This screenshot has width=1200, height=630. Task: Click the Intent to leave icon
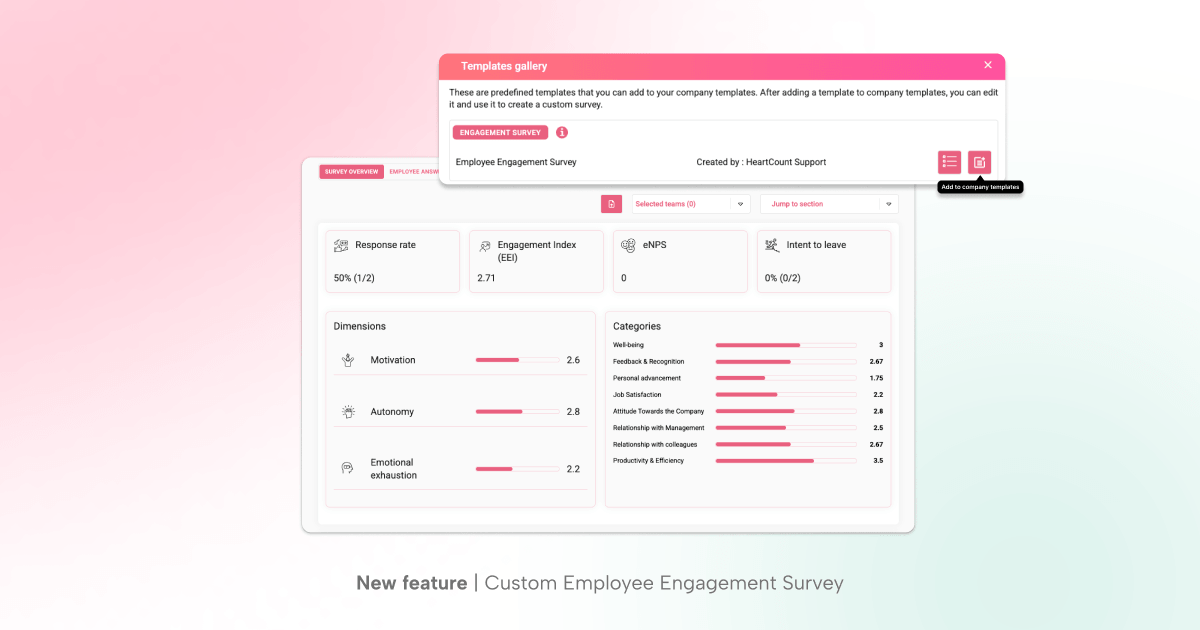(771, 243)
